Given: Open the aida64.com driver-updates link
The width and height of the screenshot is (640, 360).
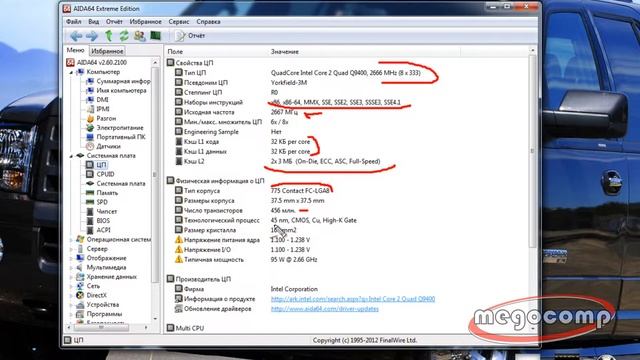Looking at the screenshot, I should pos(324,309).
